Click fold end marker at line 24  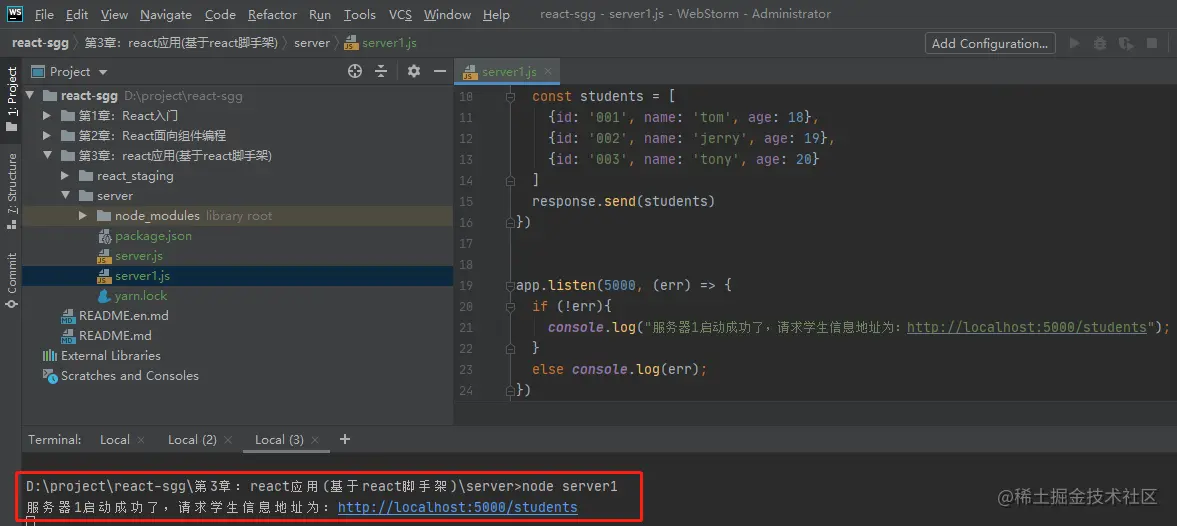pos(510,391)
